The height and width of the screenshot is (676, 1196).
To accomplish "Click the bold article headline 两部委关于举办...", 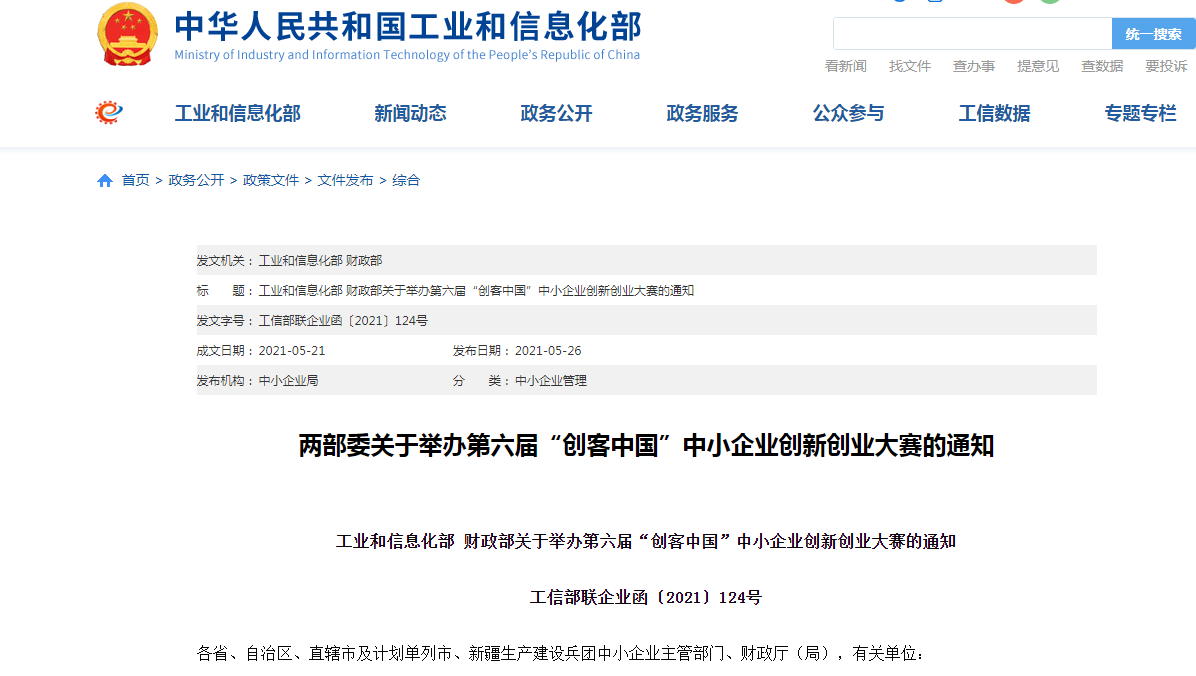I will (646, 446).
